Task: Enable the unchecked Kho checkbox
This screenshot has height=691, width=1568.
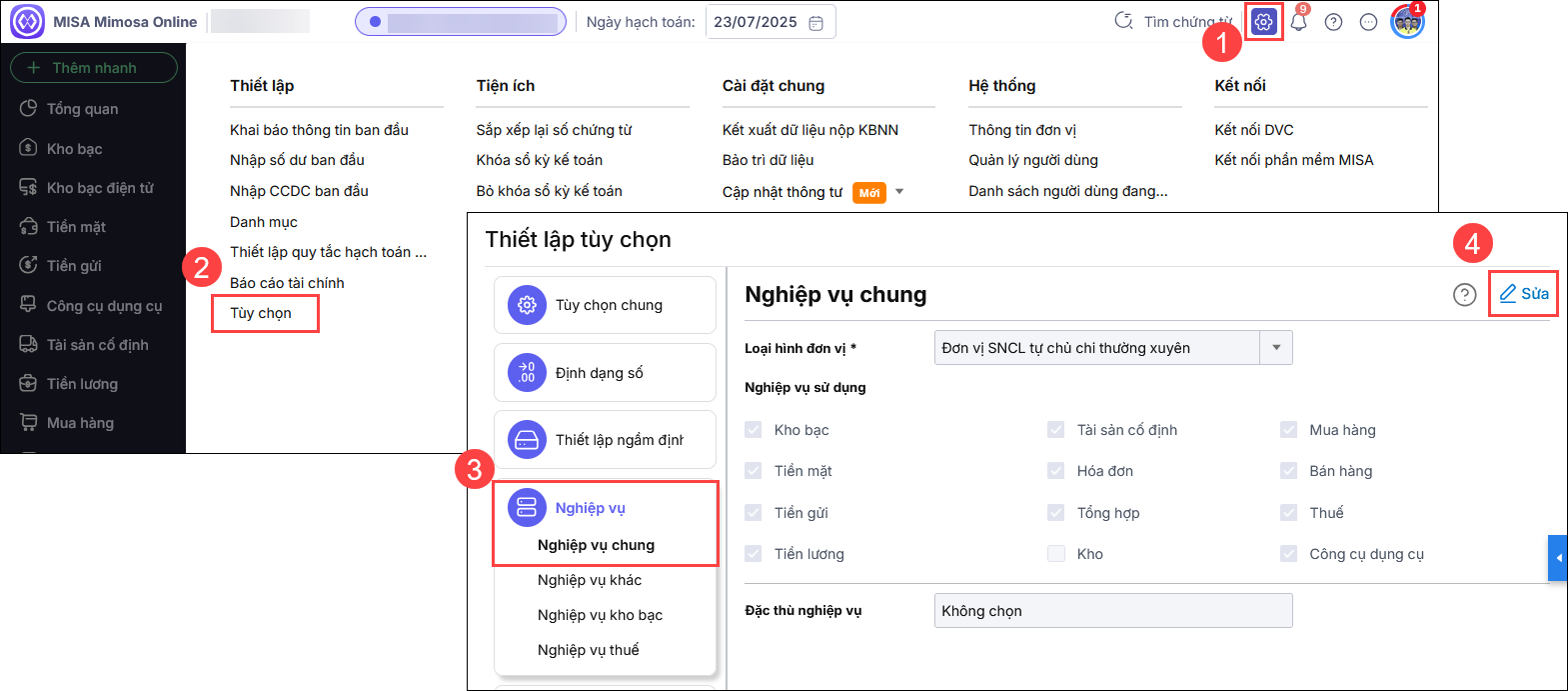Action: (x=1055, y=554)
